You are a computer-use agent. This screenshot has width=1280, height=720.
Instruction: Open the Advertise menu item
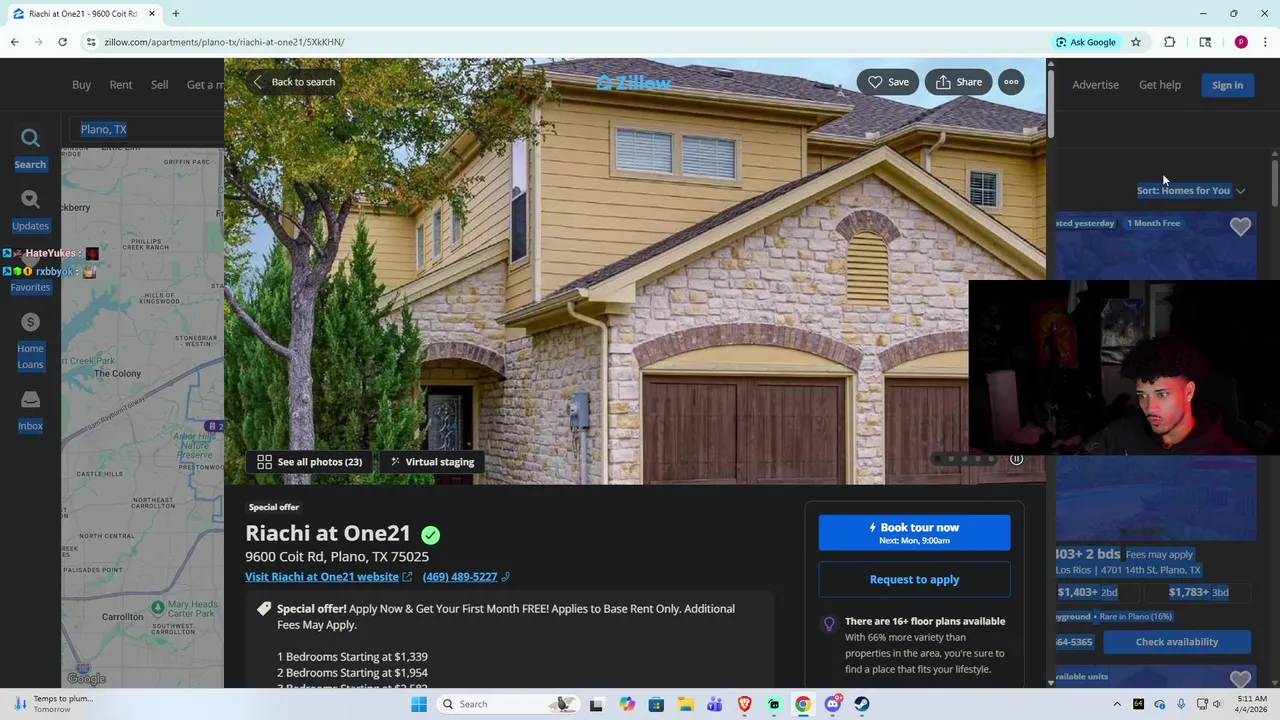[1095, 85]
